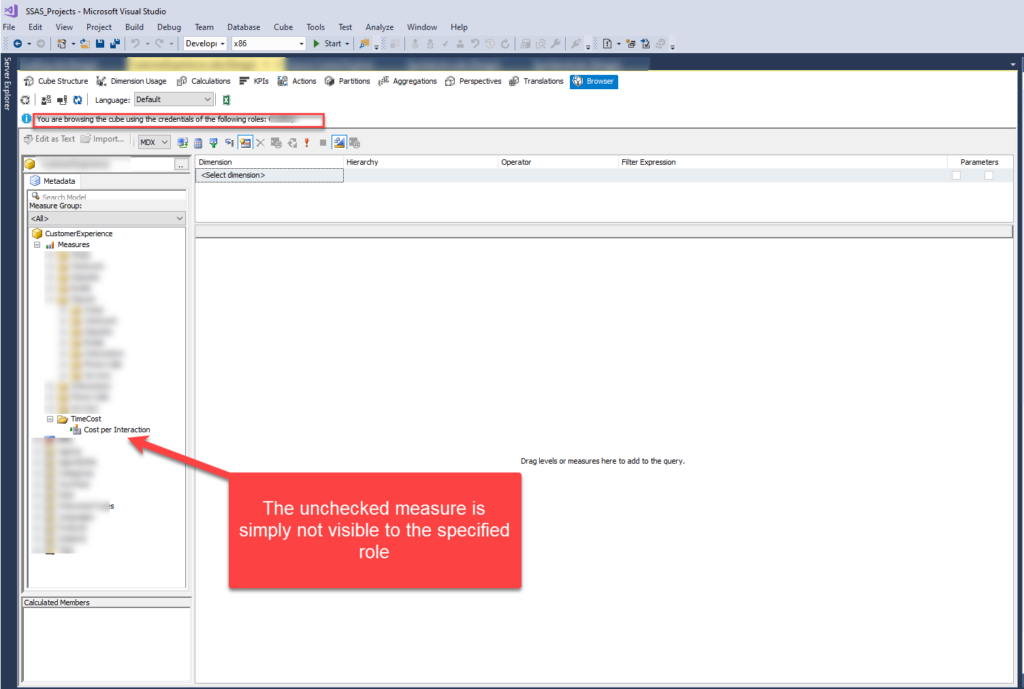Switch to the Calculations tab

click(204, 81)
